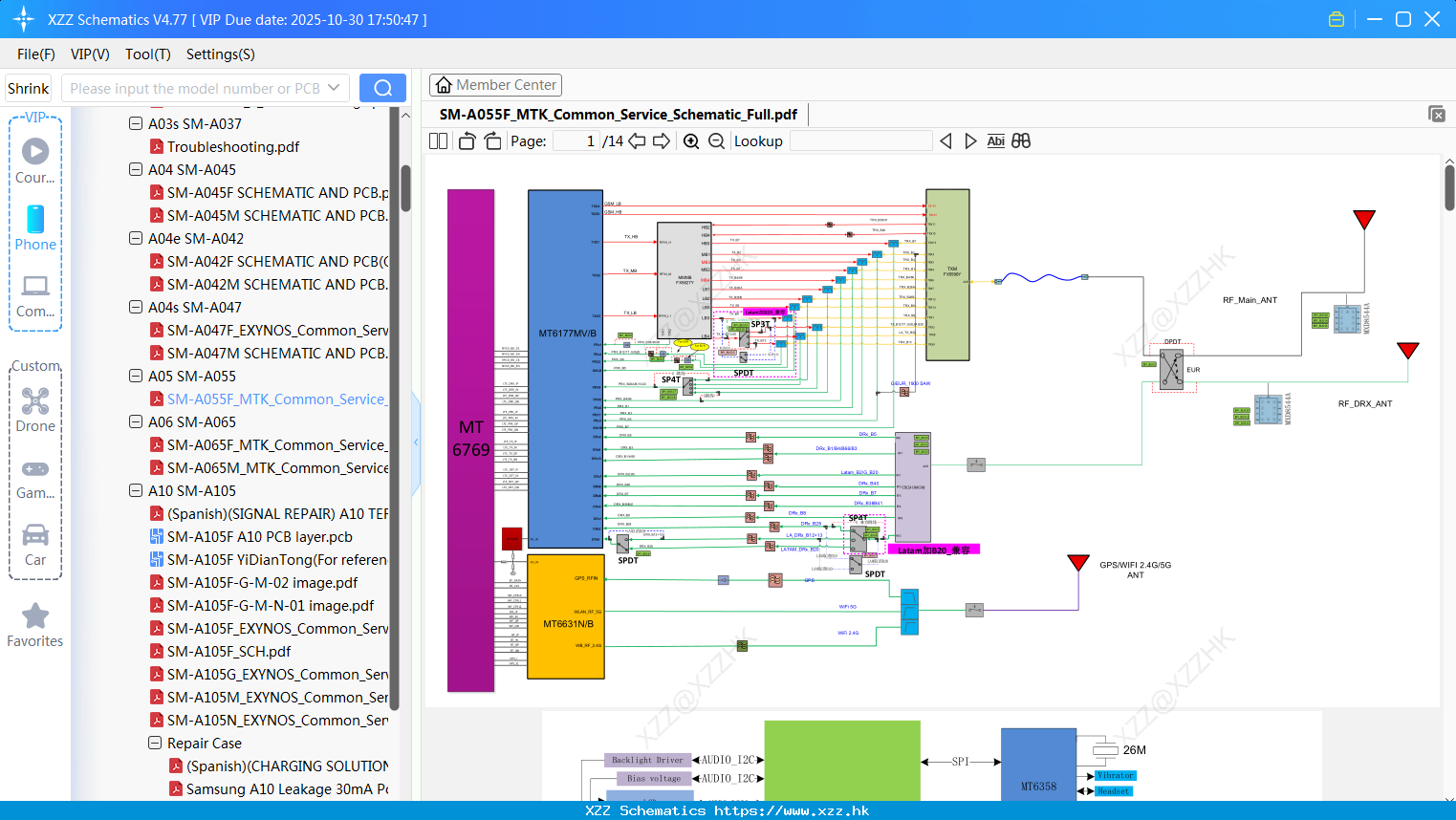Click the MT6631N/B yellow chip block
The image size is (1456, 820).
pyautogui.click(x=566, y=616)
